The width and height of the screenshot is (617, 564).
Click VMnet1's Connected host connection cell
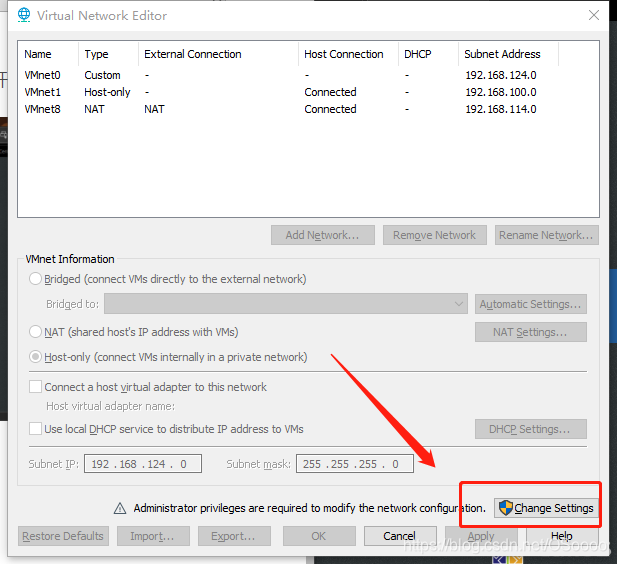pyautogui.click(x=330, y=92)
